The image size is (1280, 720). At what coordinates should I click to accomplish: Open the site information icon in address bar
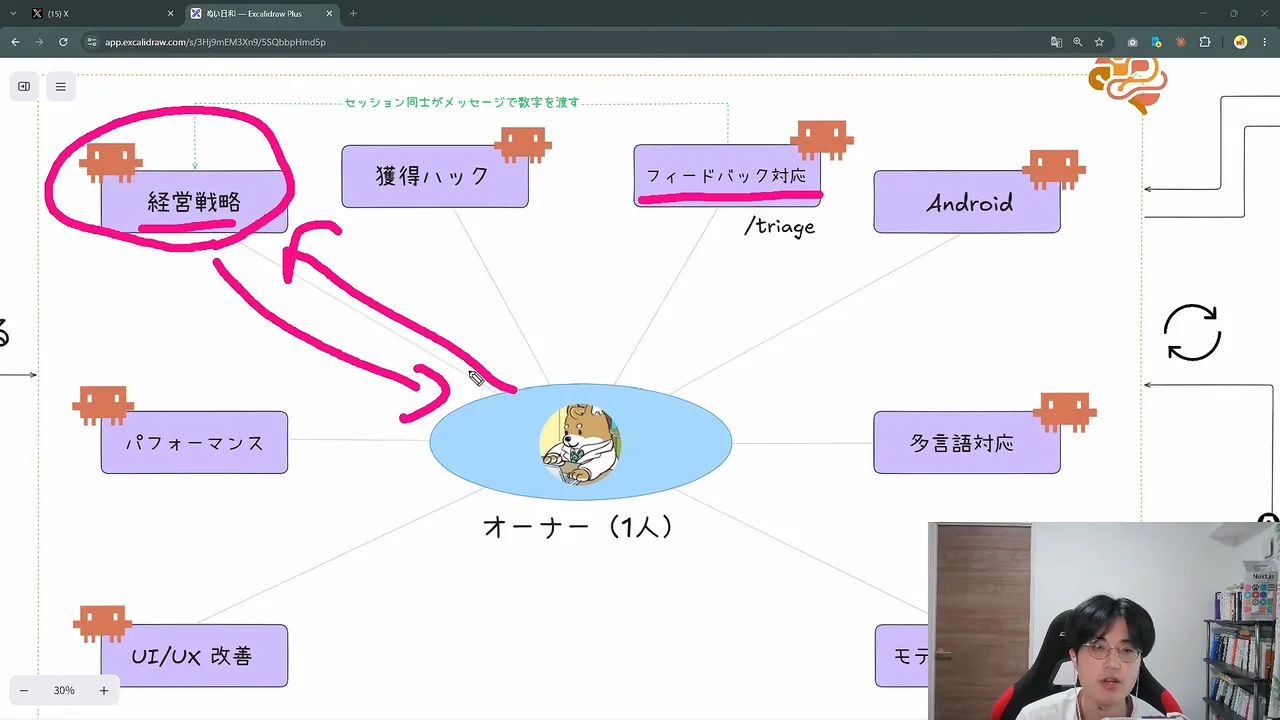pyautogui.click(x=92, y=42)
